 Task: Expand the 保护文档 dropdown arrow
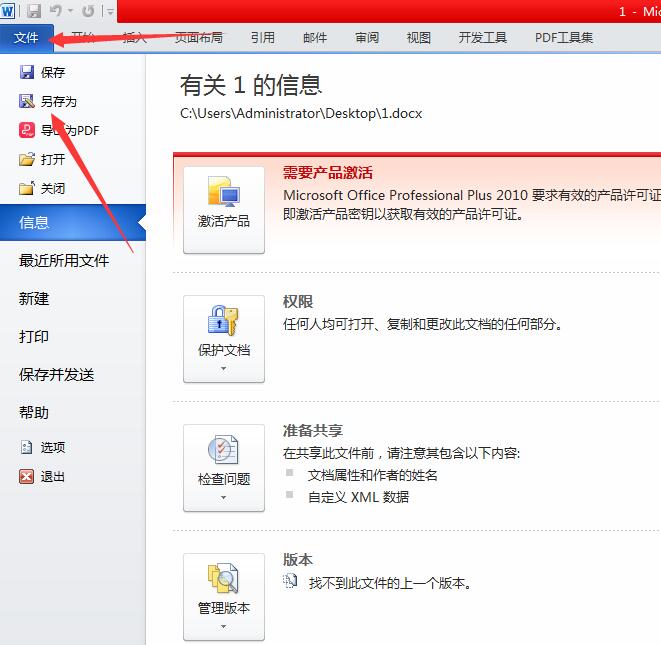point(223,368)
